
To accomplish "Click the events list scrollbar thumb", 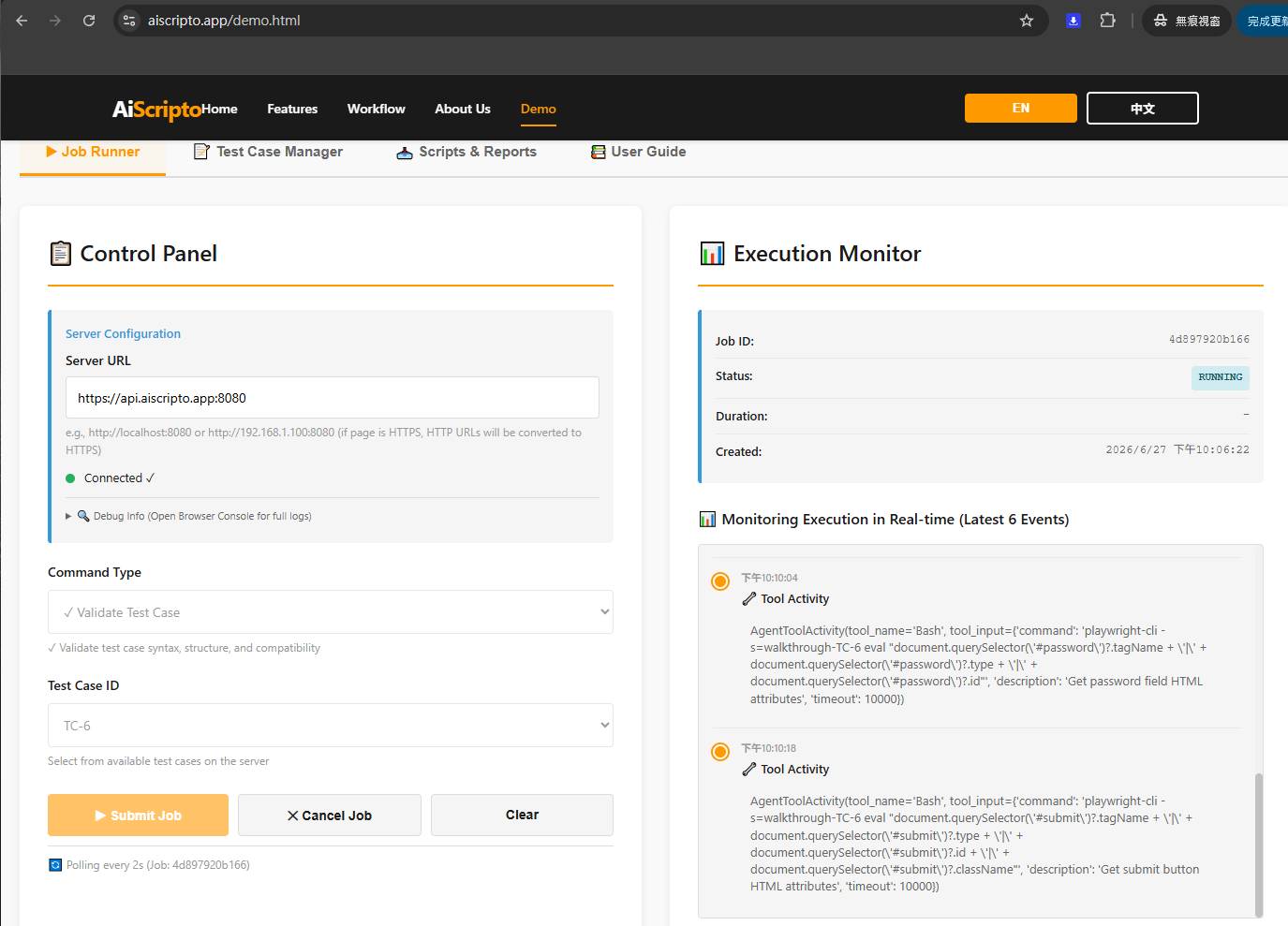I will pyautogui.click(x=1259, y=845).
